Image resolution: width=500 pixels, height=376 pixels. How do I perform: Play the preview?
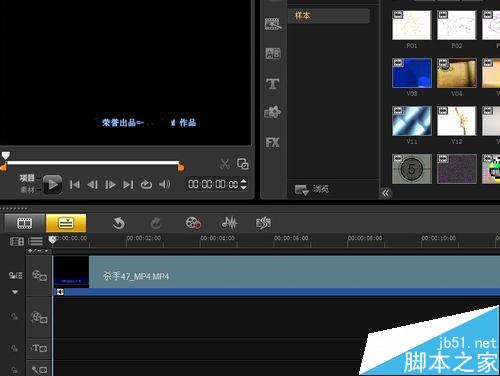[x=52, y=184]
